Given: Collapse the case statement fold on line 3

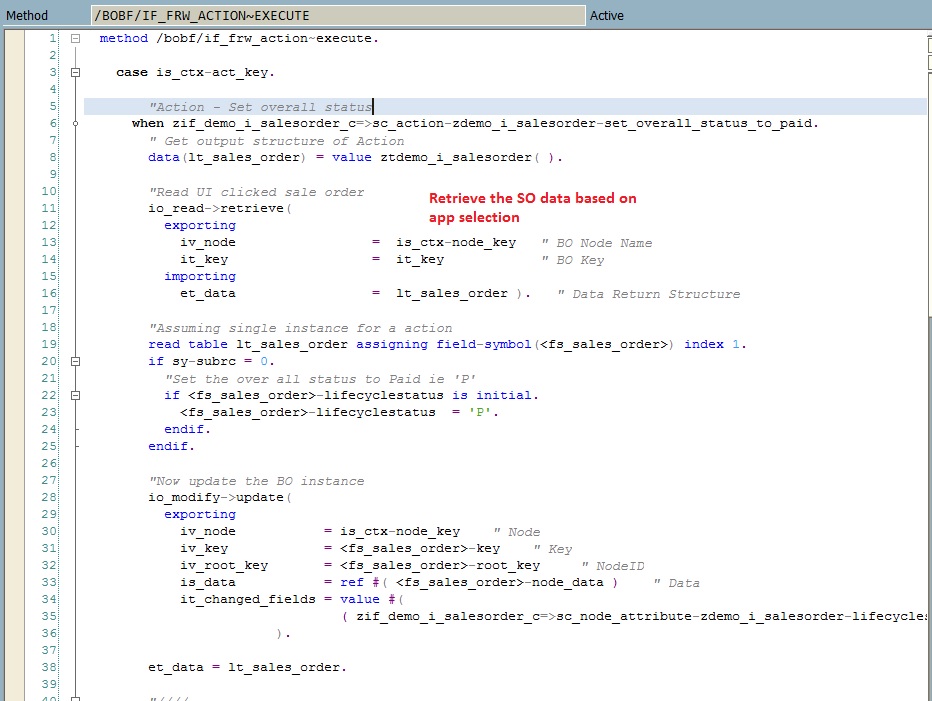Looking at the screenshot, I should coord(75,72).
